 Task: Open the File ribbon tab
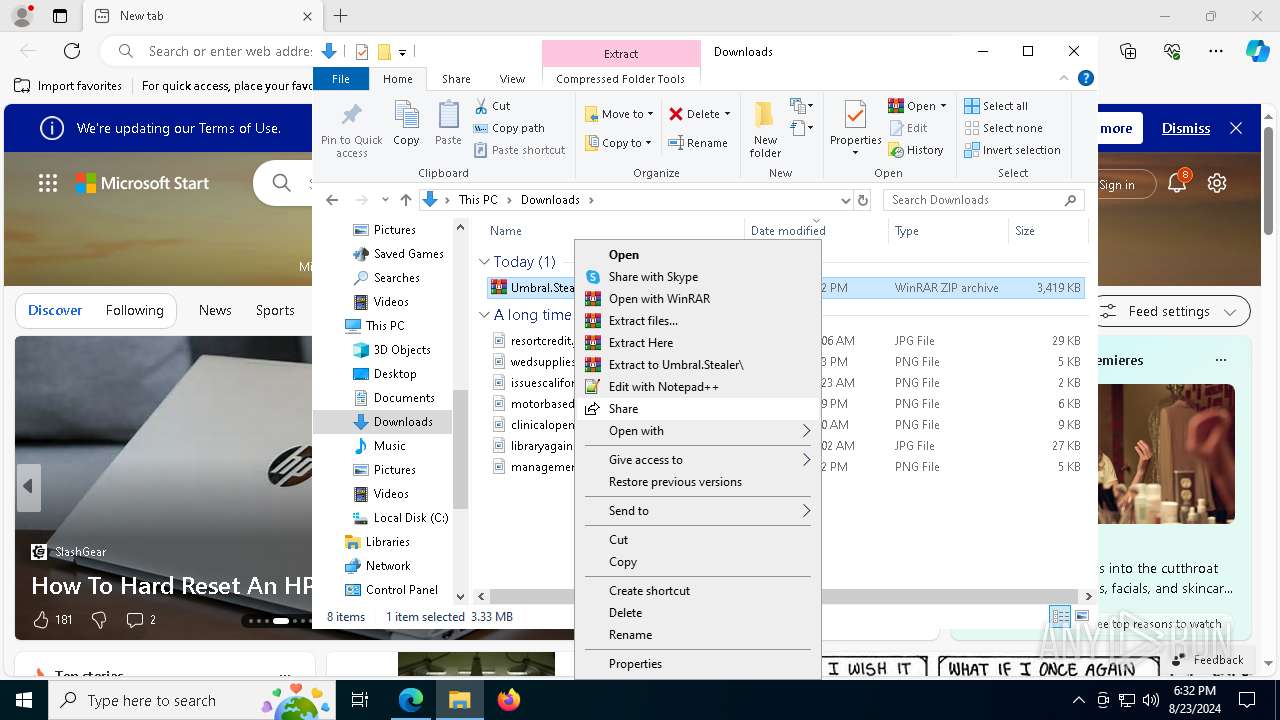(x=341, y=79)
